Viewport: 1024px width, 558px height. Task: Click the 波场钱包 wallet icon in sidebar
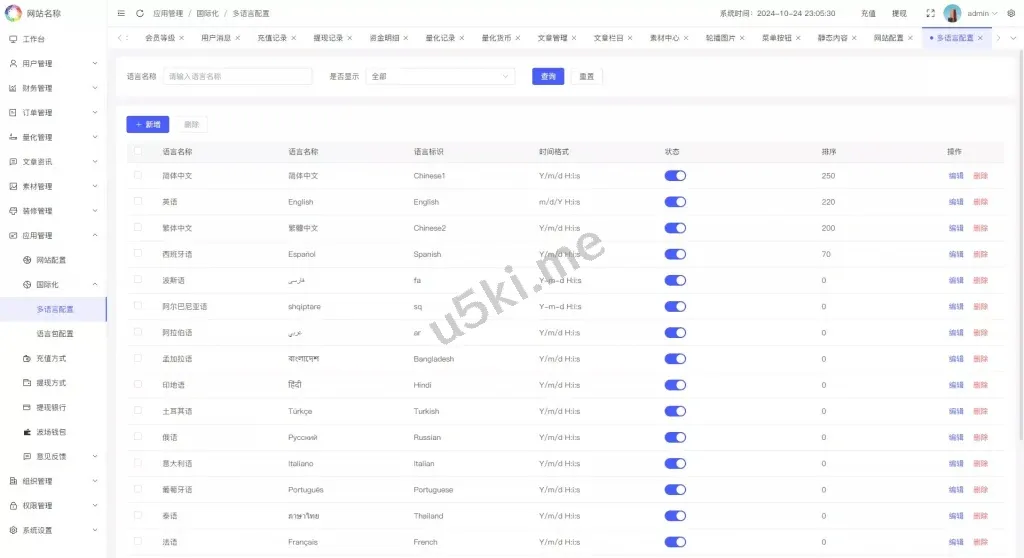[27, 432]
